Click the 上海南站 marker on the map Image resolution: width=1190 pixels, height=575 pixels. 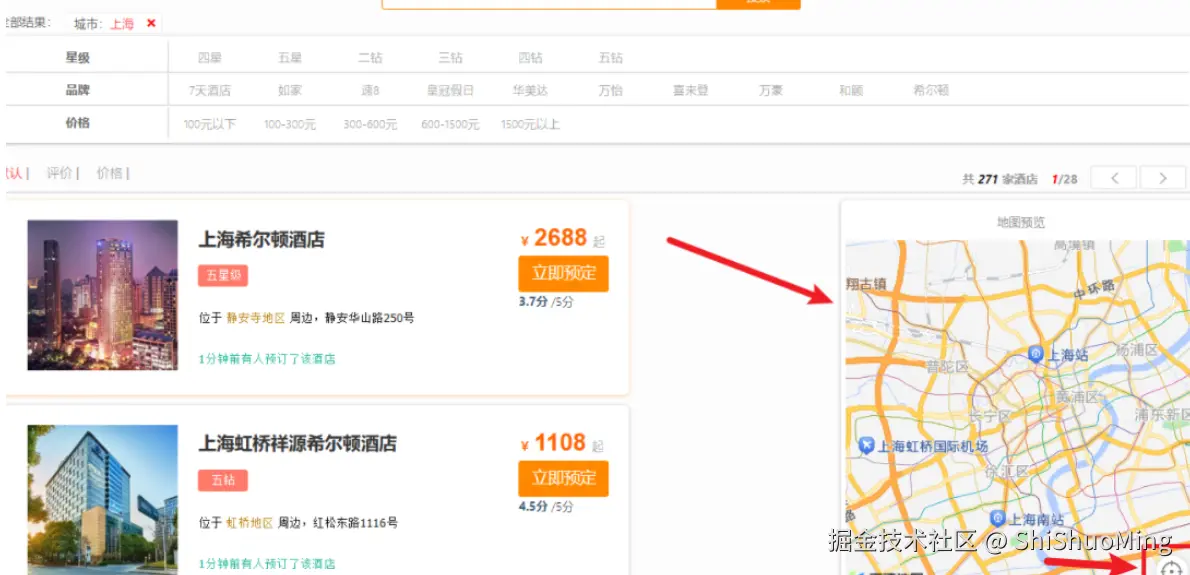tap(997, 519)
